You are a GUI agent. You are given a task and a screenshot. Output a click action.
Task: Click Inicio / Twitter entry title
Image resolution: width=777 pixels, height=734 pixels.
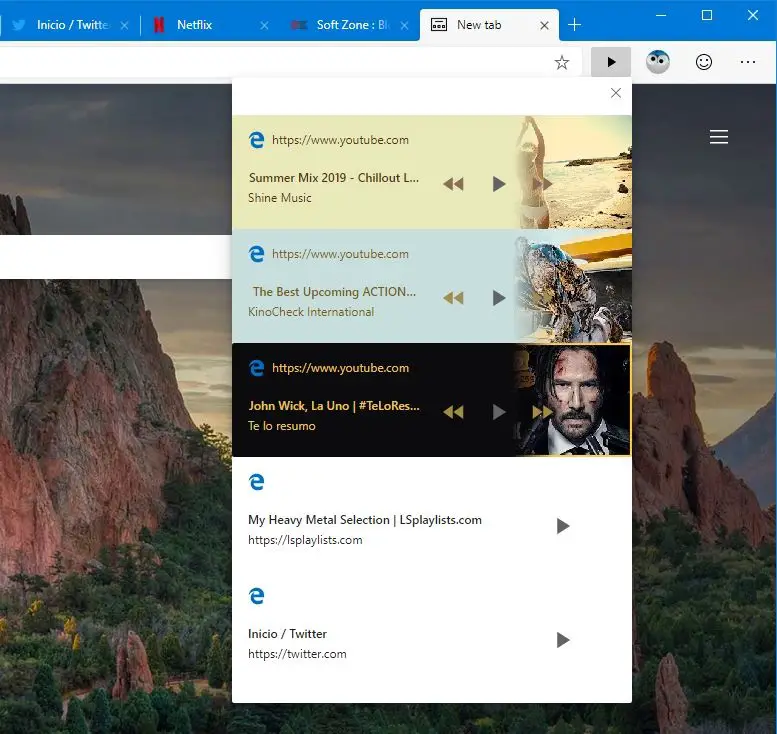coord(287,634)
